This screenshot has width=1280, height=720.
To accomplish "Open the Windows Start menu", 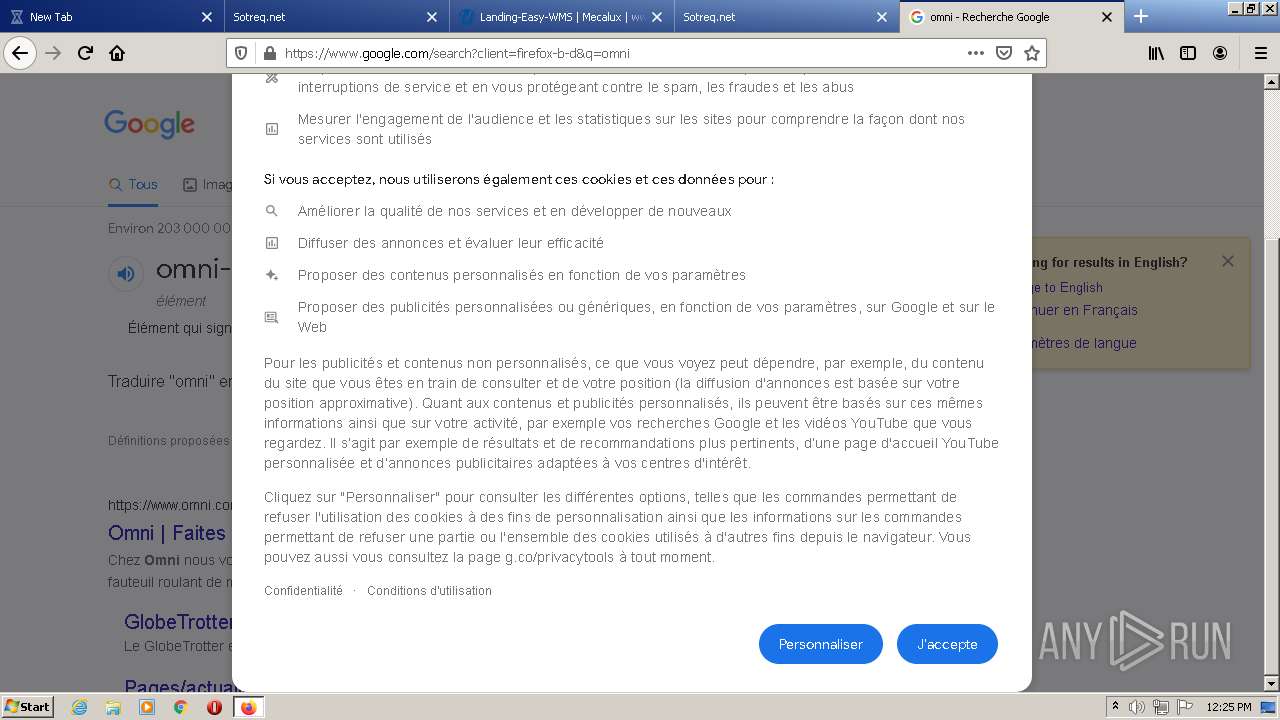I will (x=28, y=706).
